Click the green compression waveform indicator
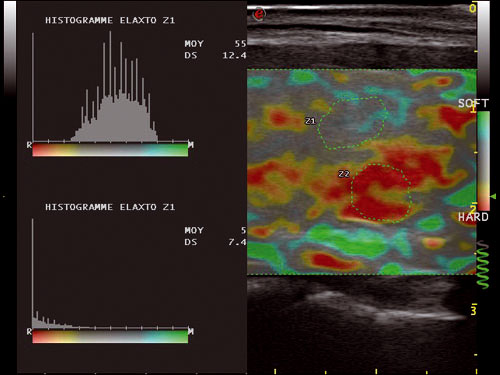The image size is (500, 375). tap(483, 264)
